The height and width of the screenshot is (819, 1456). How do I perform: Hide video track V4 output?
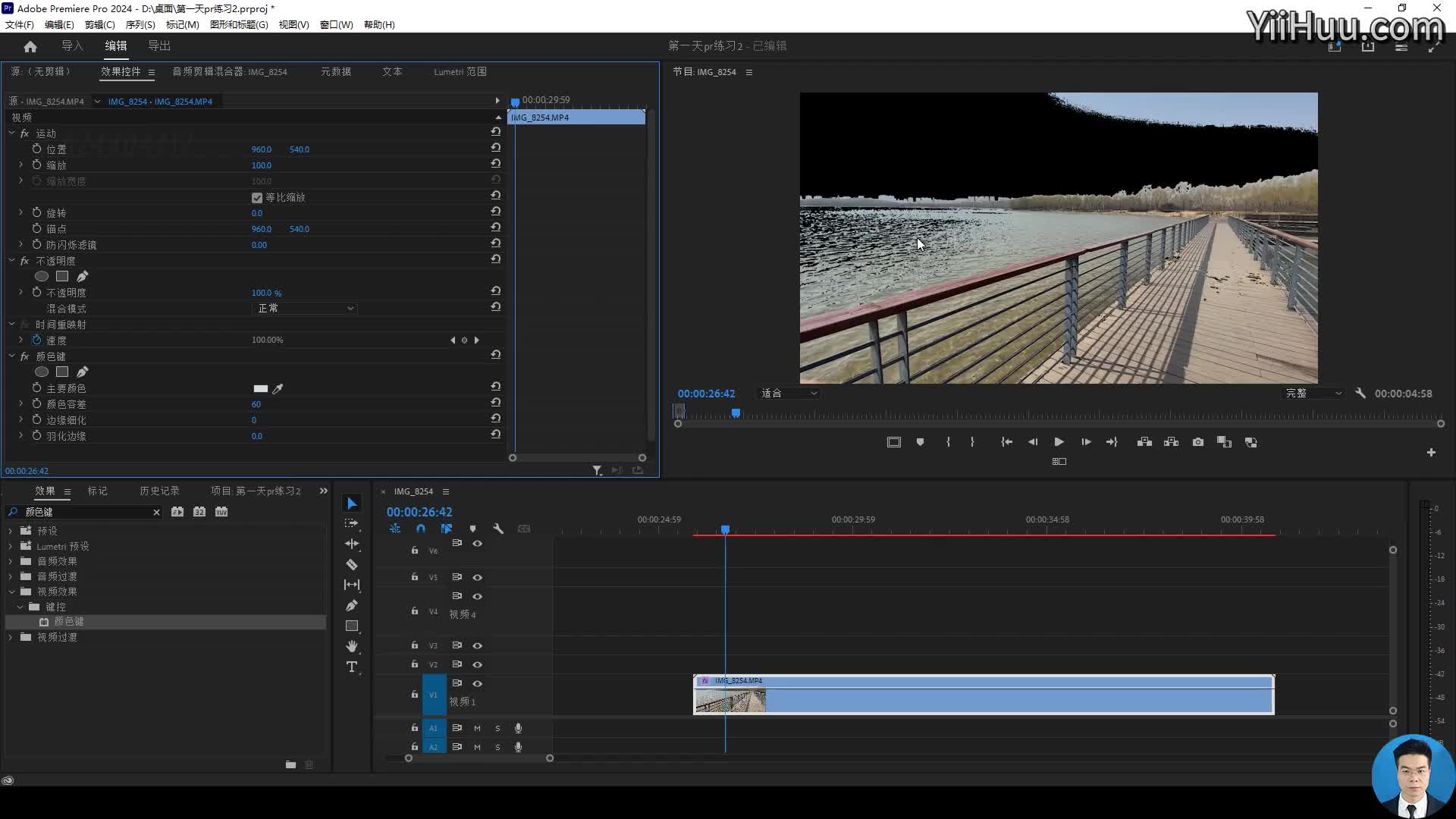(478, 596)
